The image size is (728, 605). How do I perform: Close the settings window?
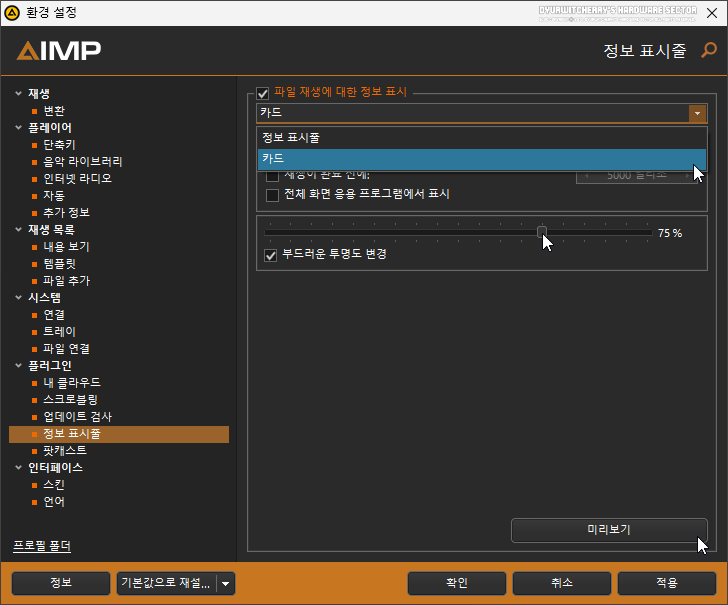712,13
